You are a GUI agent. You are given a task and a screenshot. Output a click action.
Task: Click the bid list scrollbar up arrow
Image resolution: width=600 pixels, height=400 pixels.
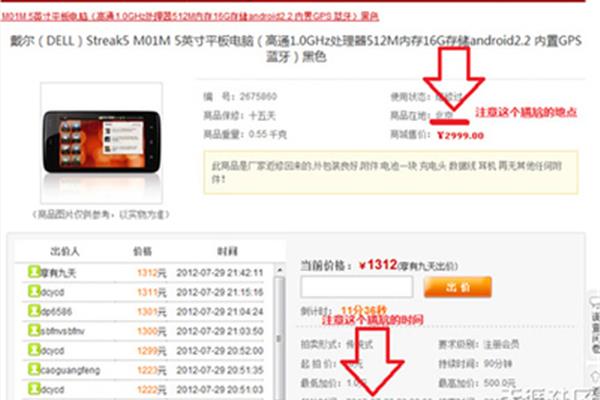[x=280, y=270]
